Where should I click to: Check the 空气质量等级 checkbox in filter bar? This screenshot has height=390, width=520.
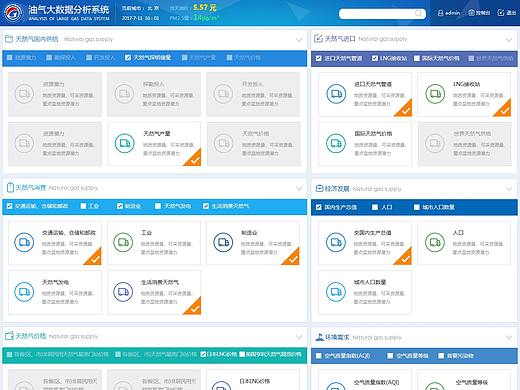pyautogui.click(x=390, y=356)
